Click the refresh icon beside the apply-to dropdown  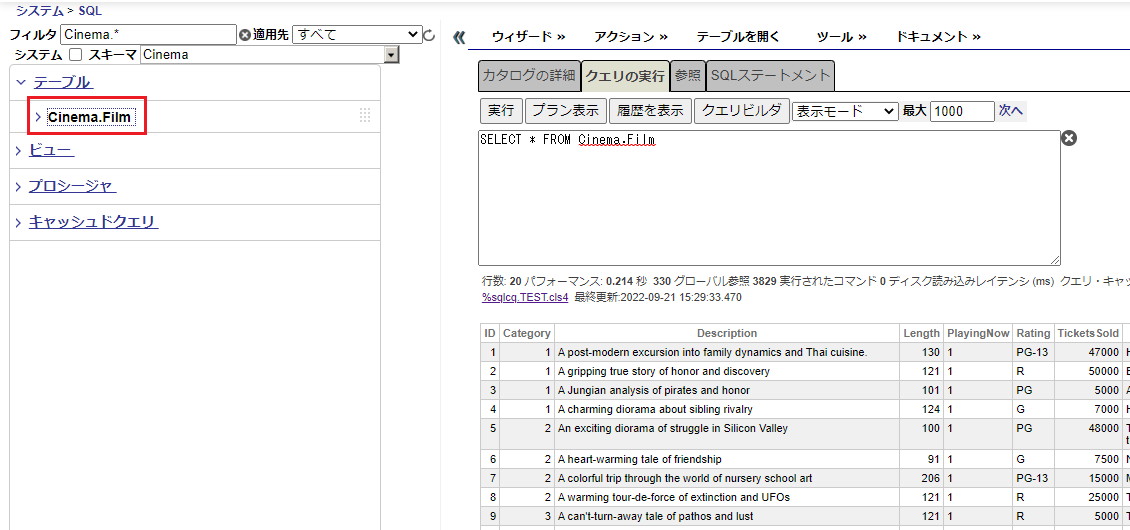[x=430, y=35]
